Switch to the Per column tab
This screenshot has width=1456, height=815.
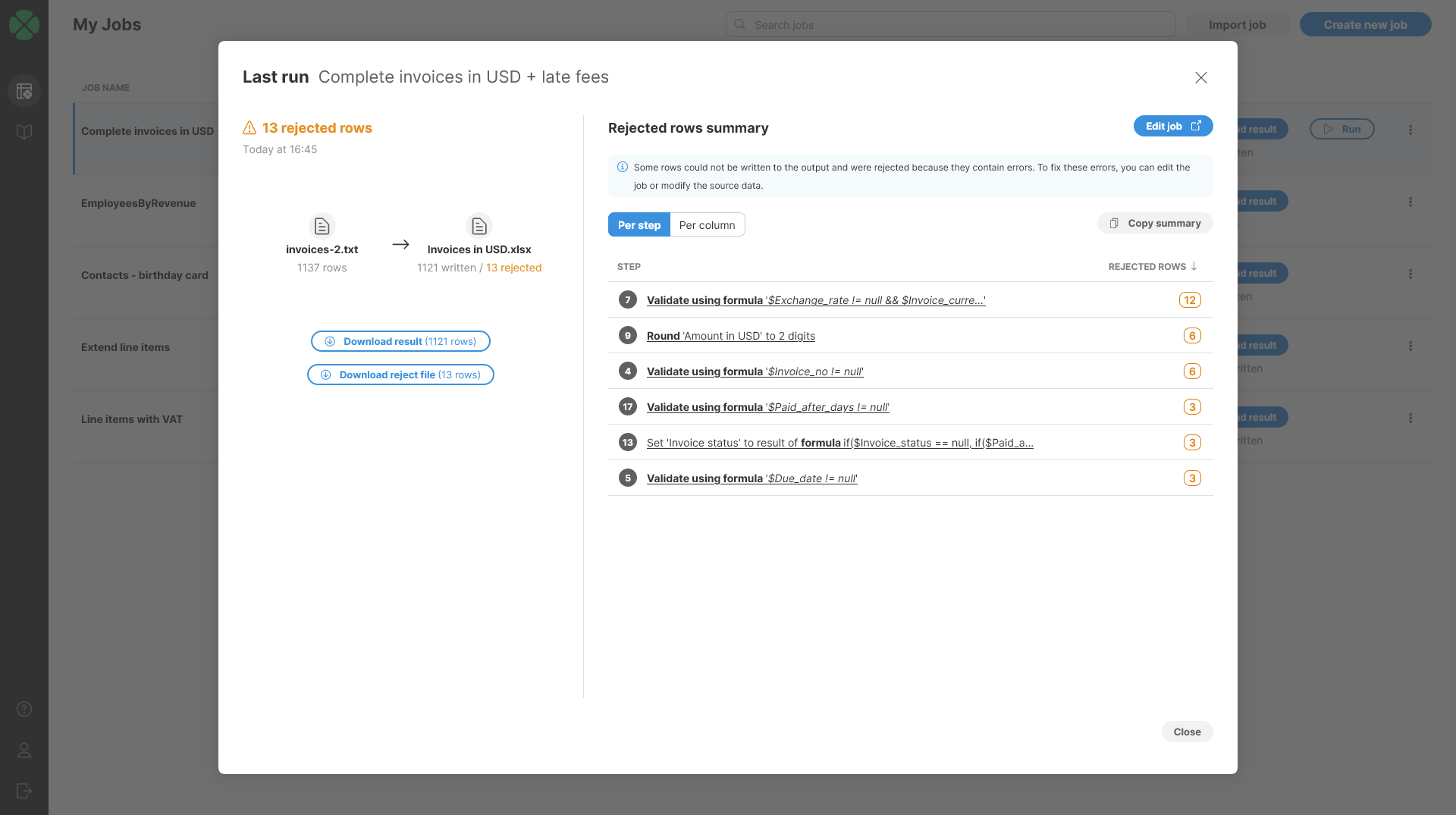(707, 225)
